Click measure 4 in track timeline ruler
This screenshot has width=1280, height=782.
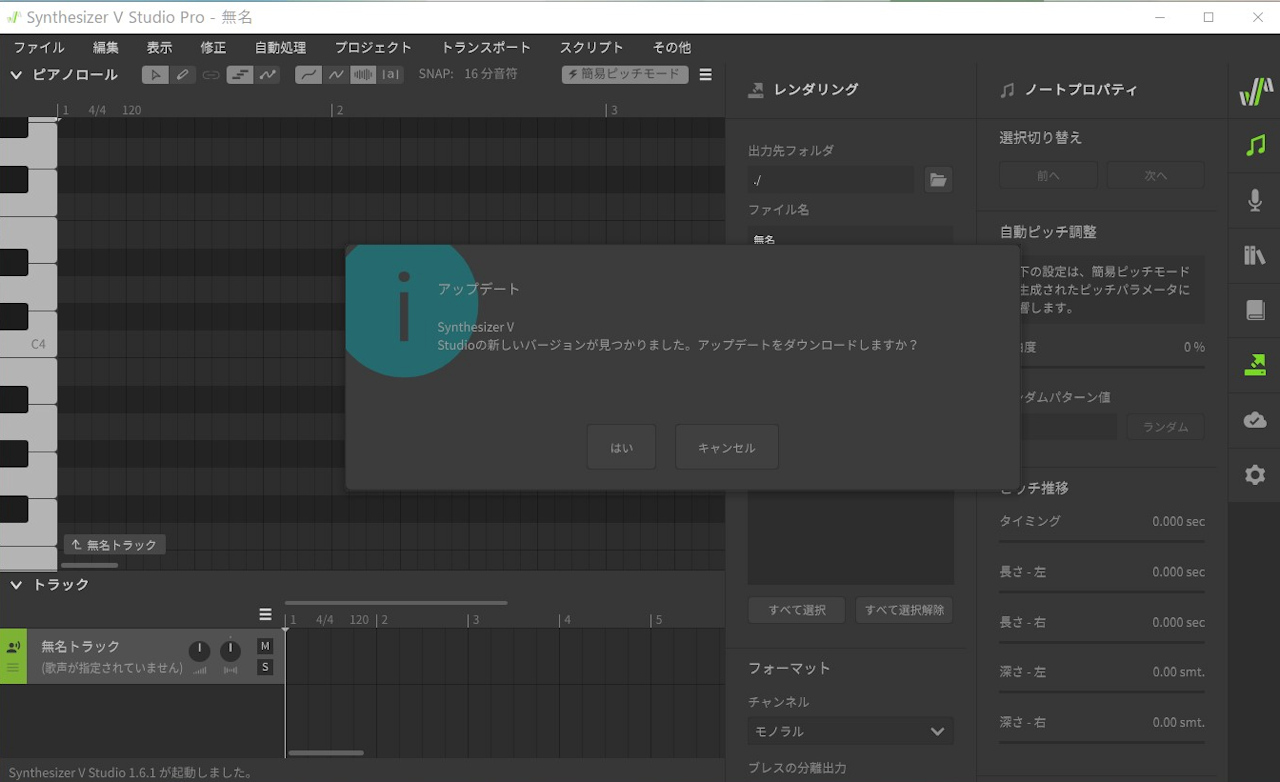coord(566,620)
